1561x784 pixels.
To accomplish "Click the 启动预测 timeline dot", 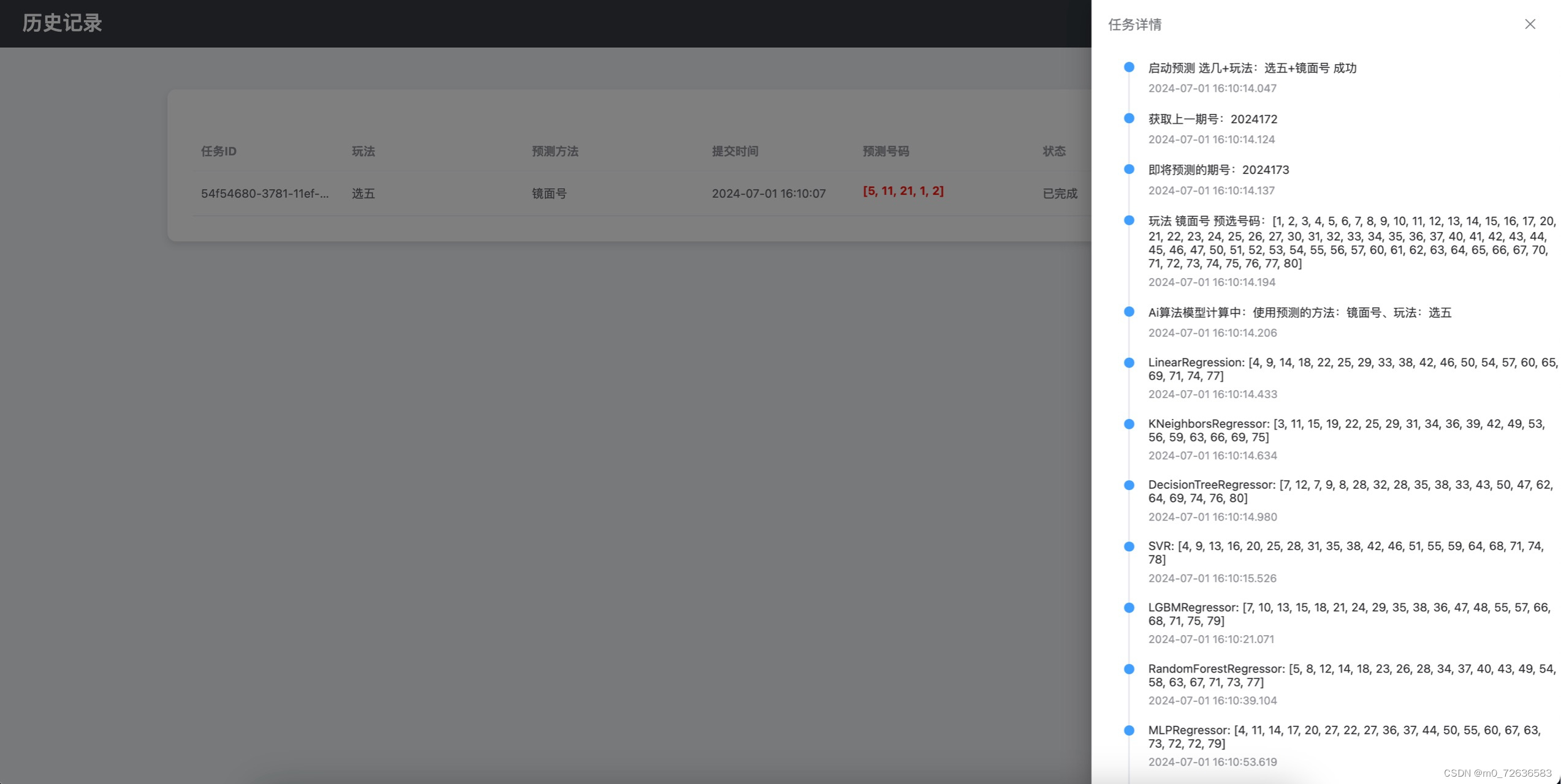I will tap(1129, 67).
